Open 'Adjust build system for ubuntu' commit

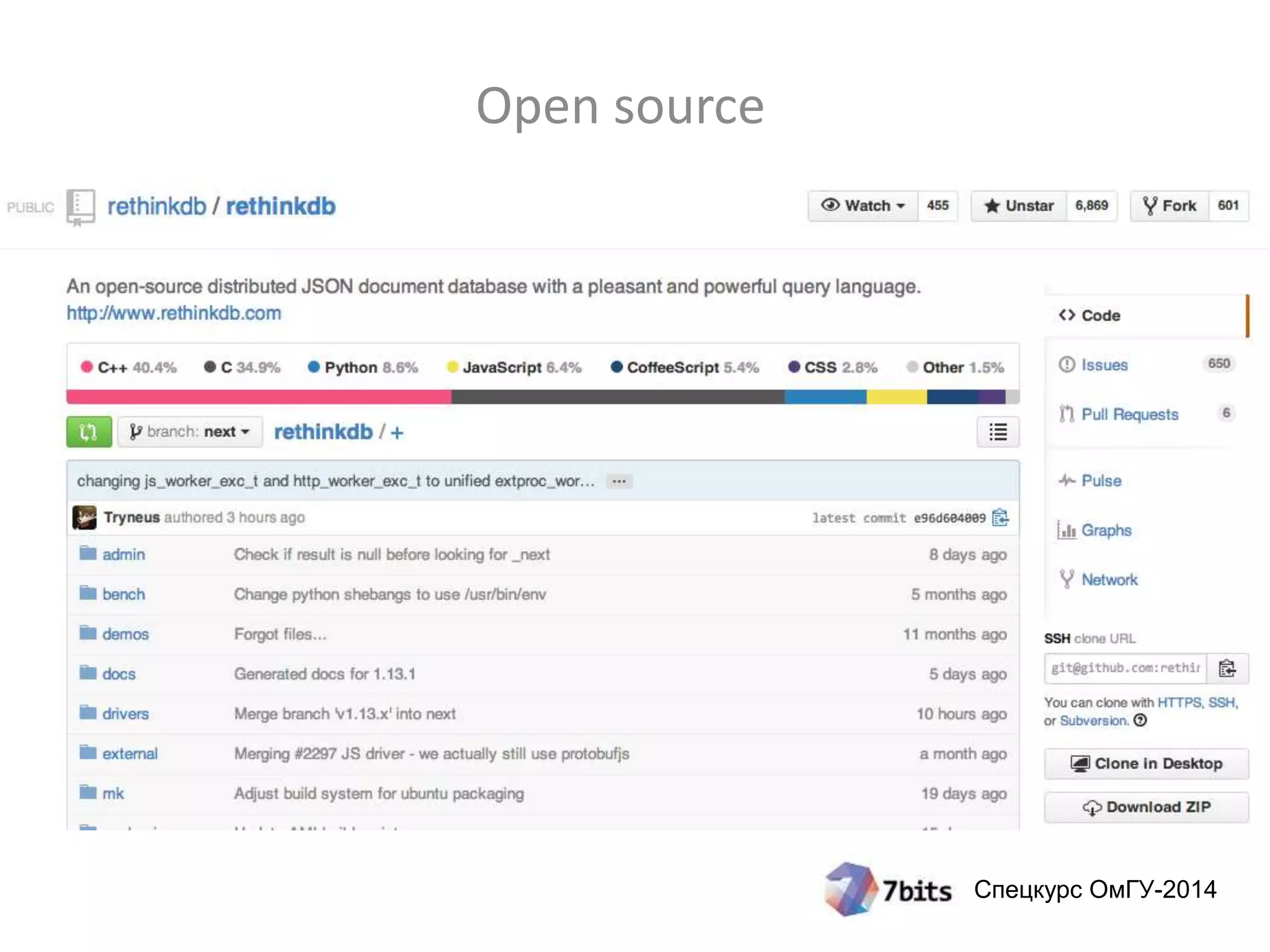pos(379,793)
